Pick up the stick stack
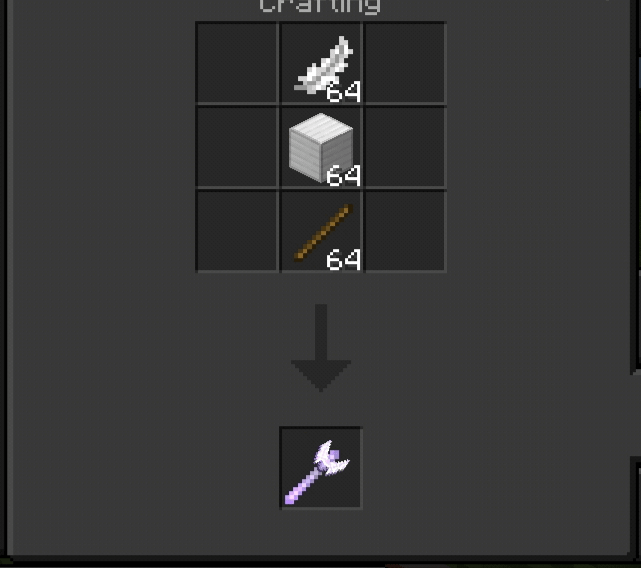Image resolution: width=641 pixels, height=568 pixels. 323,232
